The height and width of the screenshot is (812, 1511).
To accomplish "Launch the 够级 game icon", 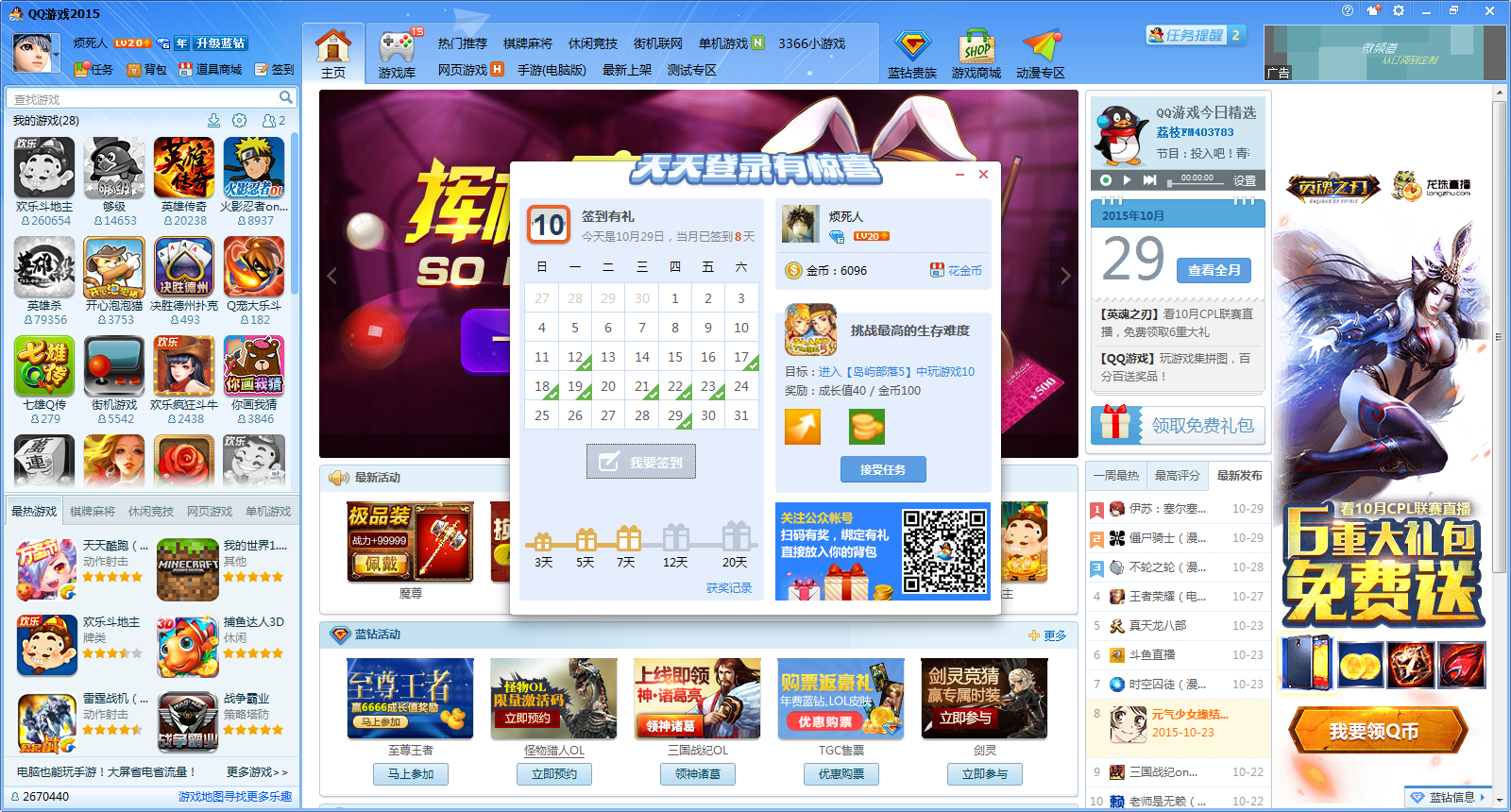I will pyautogui.click(x=114, y=167).
